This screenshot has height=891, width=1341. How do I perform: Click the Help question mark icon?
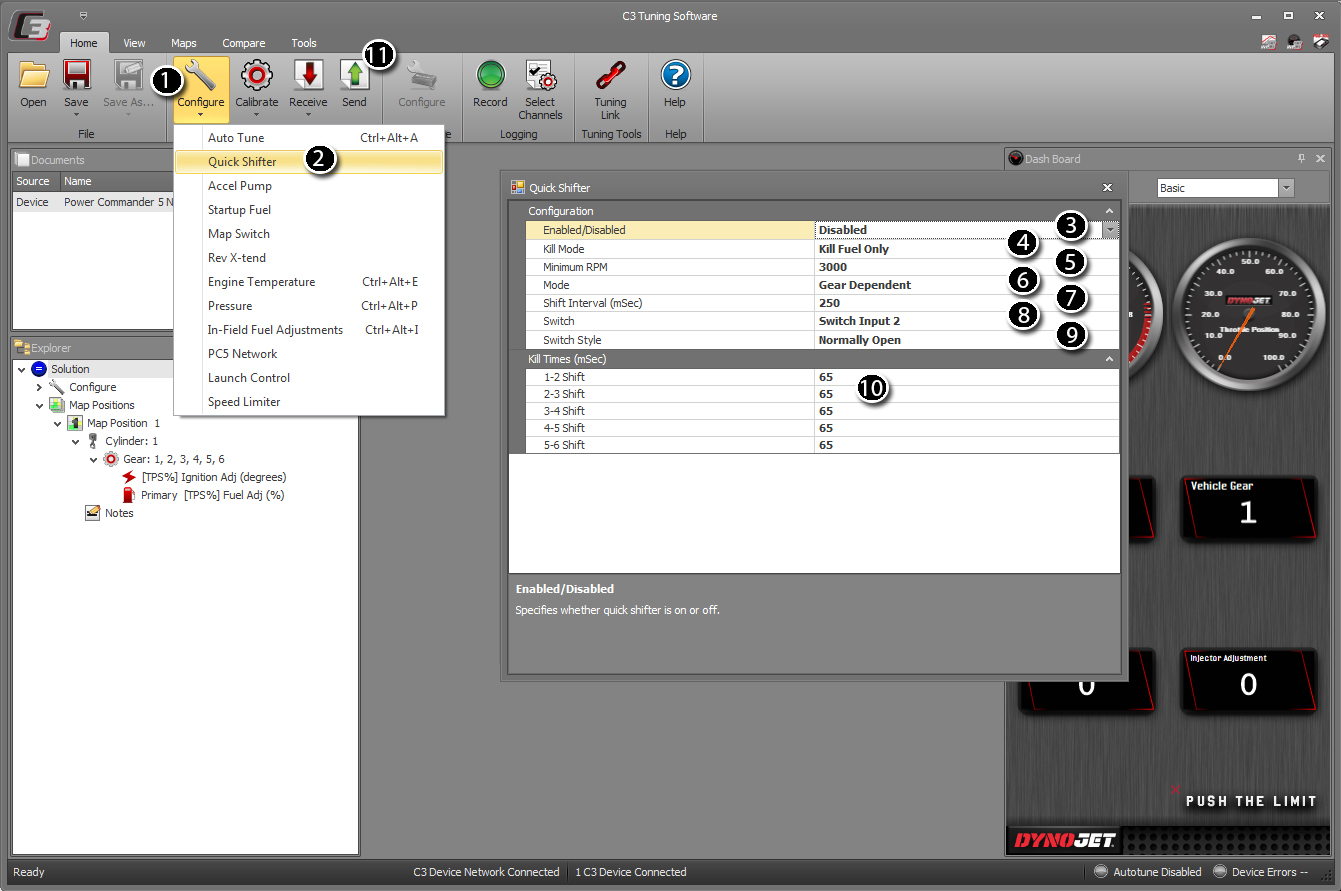(675, 76)
